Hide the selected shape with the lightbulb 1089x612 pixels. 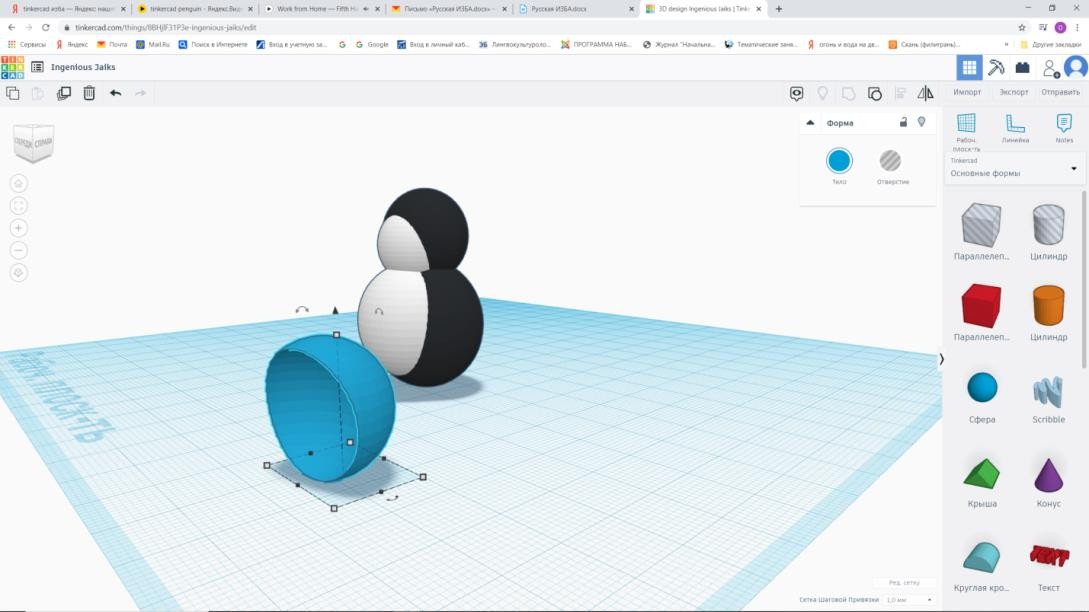point(922,122)
